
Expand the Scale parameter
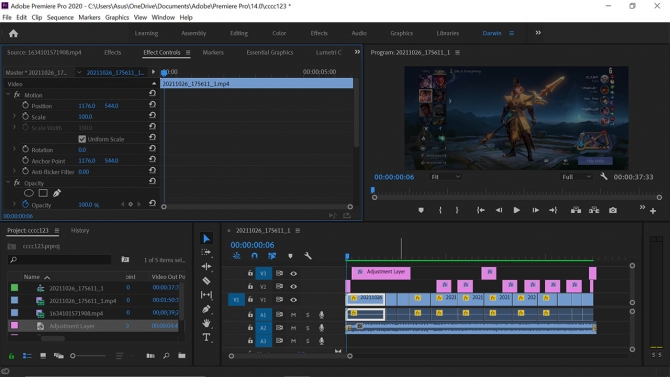(14, 116)
